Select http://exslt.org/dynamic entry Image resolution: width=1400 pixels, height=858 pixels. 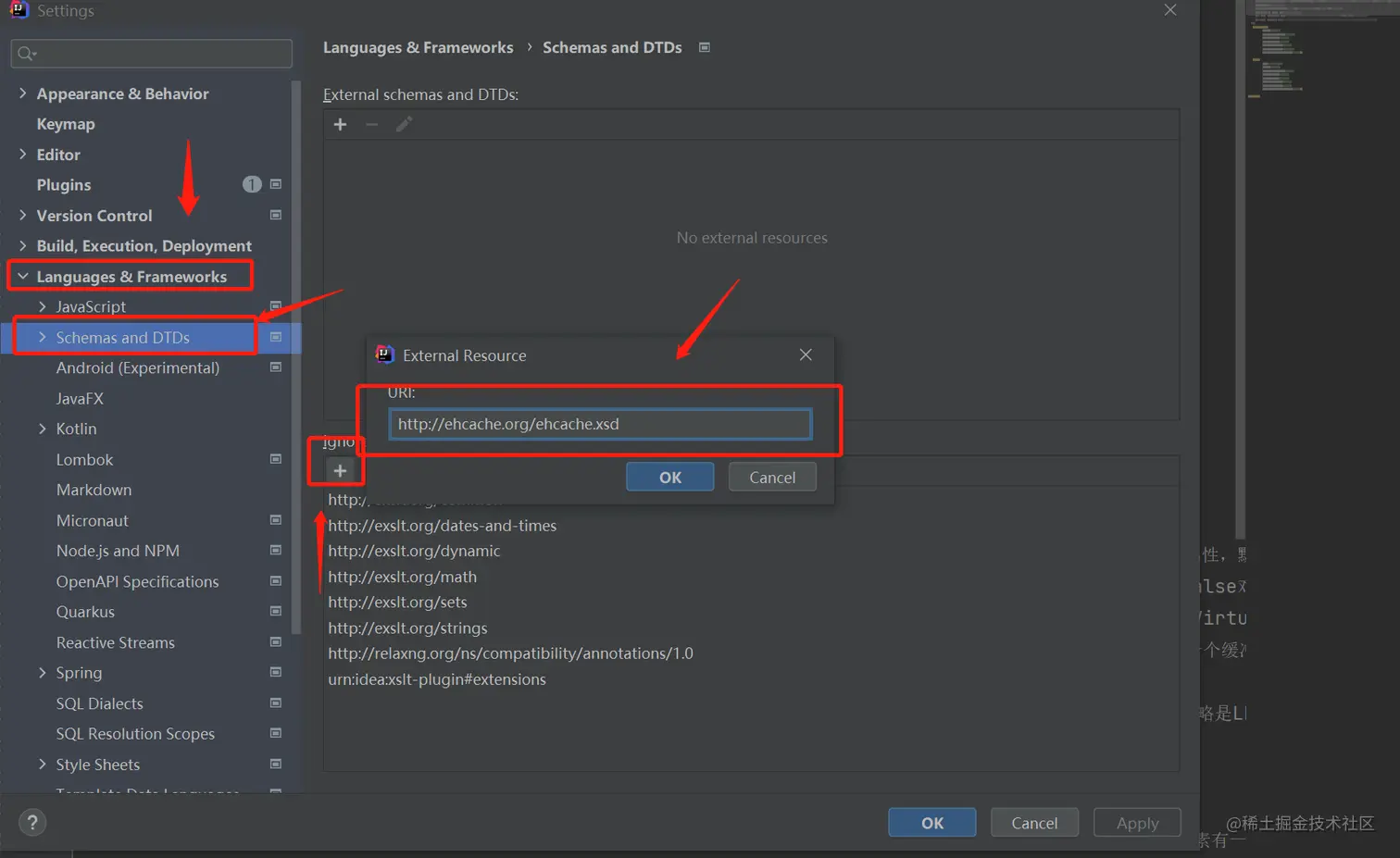414,551
